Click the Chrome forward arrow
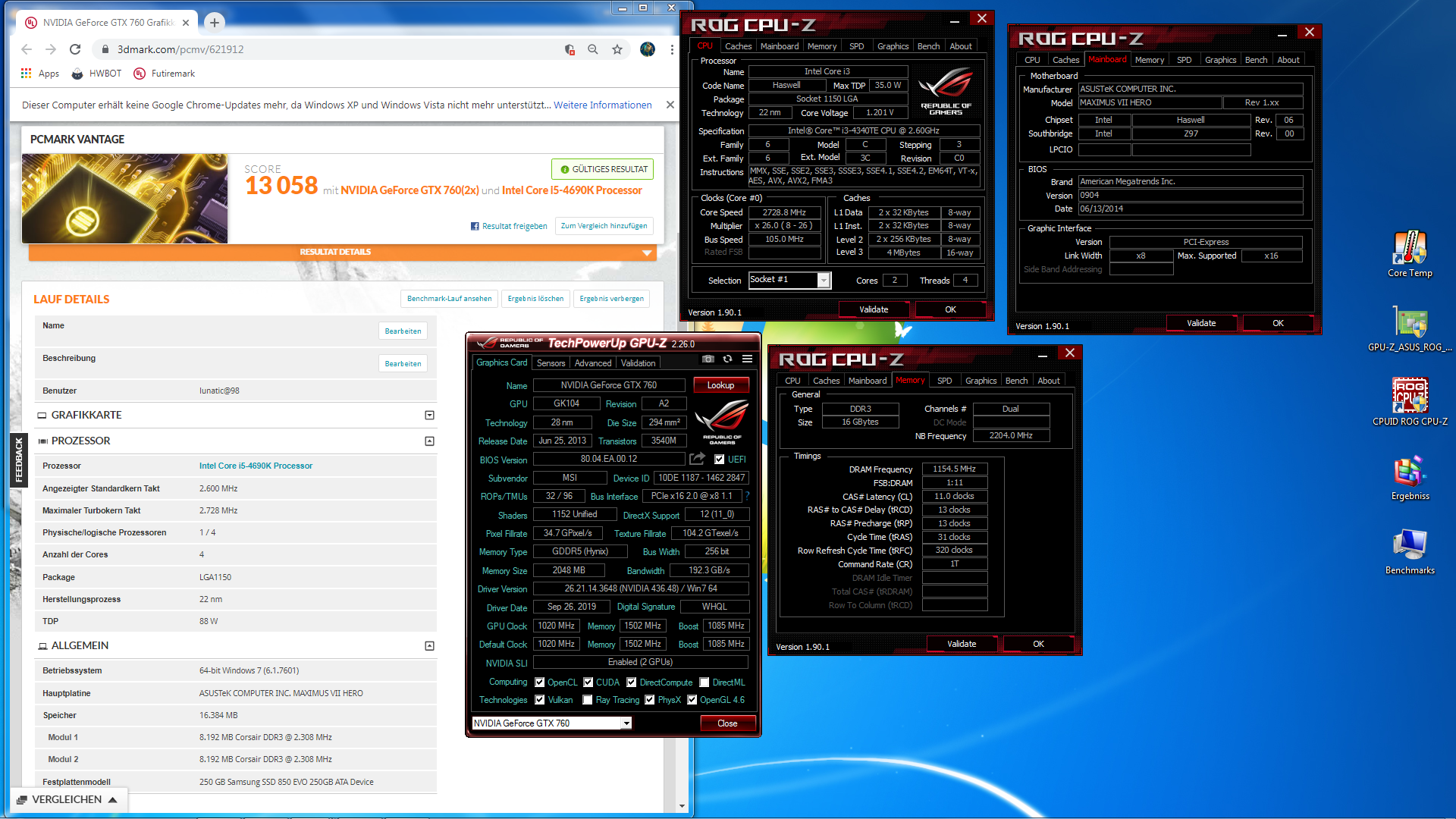This screenshot has height=819, width=1456. coord(51,49)
